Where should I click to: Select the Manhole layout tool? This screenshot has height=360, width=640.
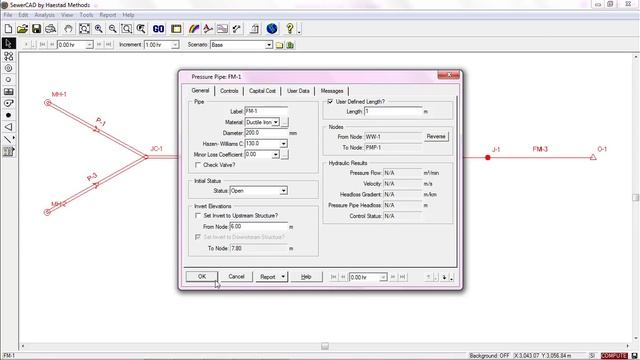tap(8, 68)
